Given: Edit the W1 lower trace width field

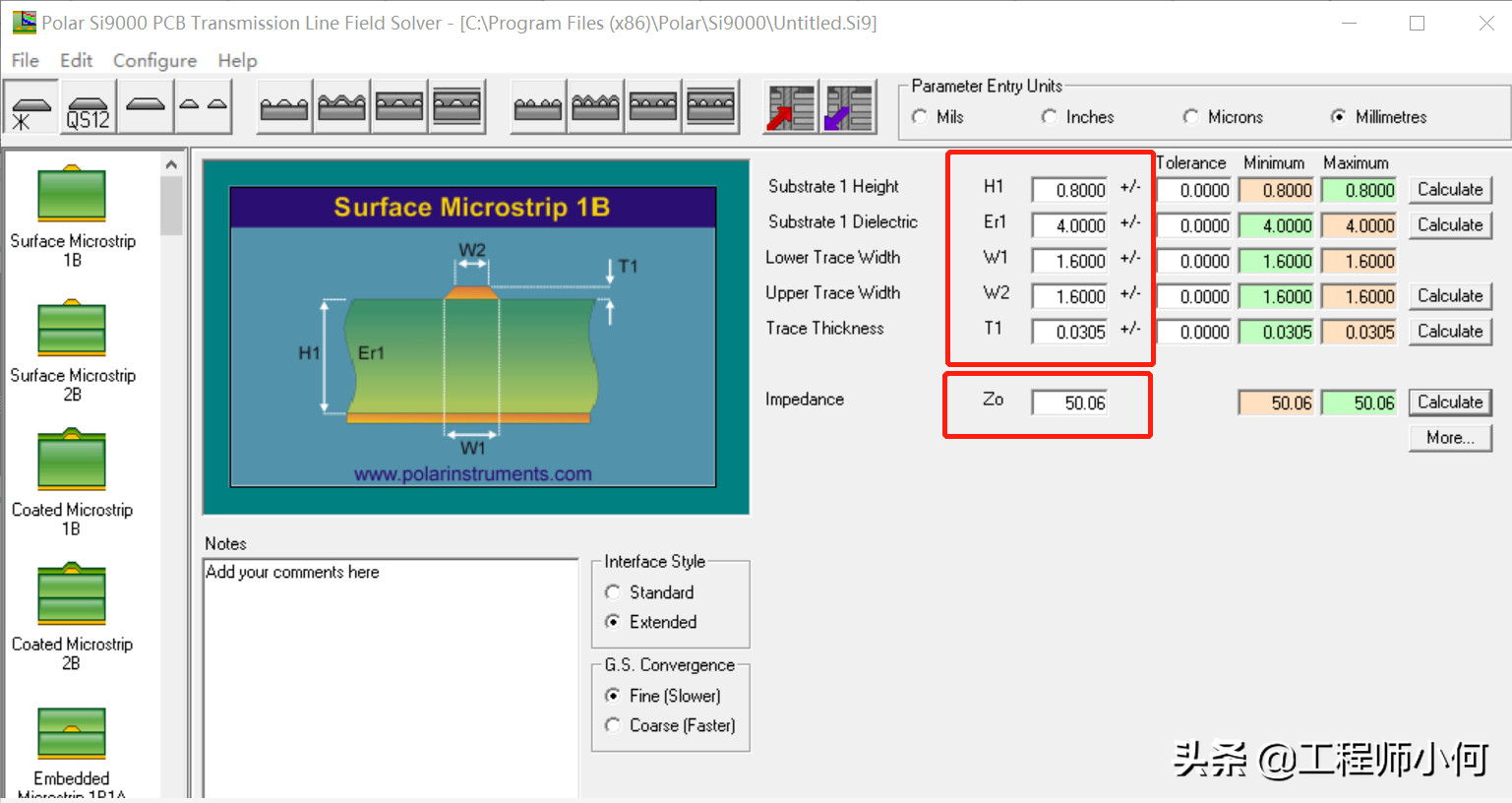Looking at the screenshot, I should tap(1070, 261).
